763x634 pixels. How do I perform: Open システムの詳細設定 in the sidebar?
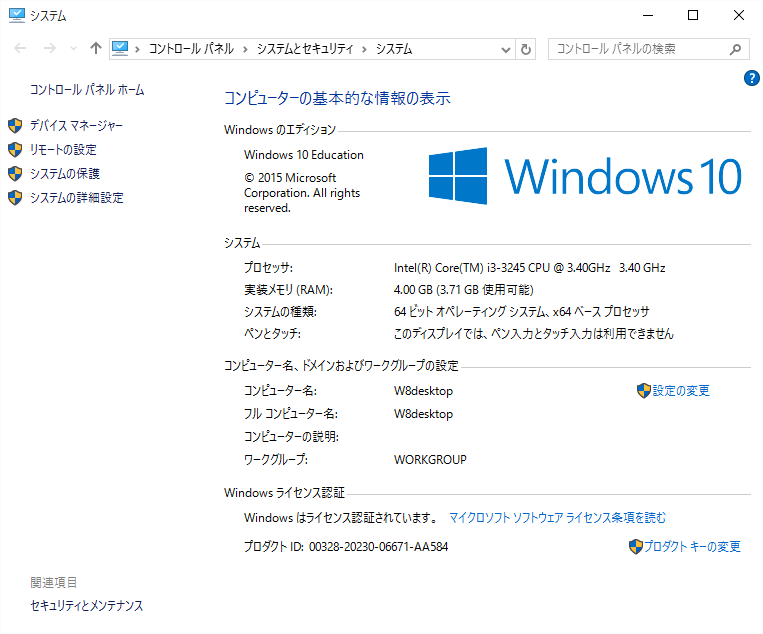point(76,198)
